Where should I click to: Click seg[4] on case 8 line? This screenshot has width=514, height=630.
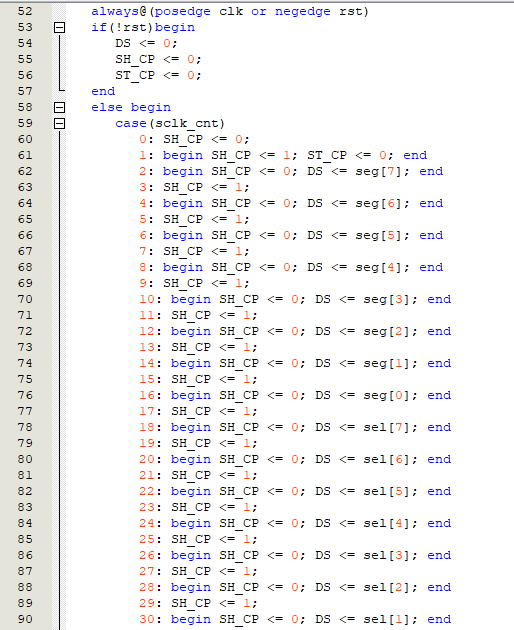378,268
